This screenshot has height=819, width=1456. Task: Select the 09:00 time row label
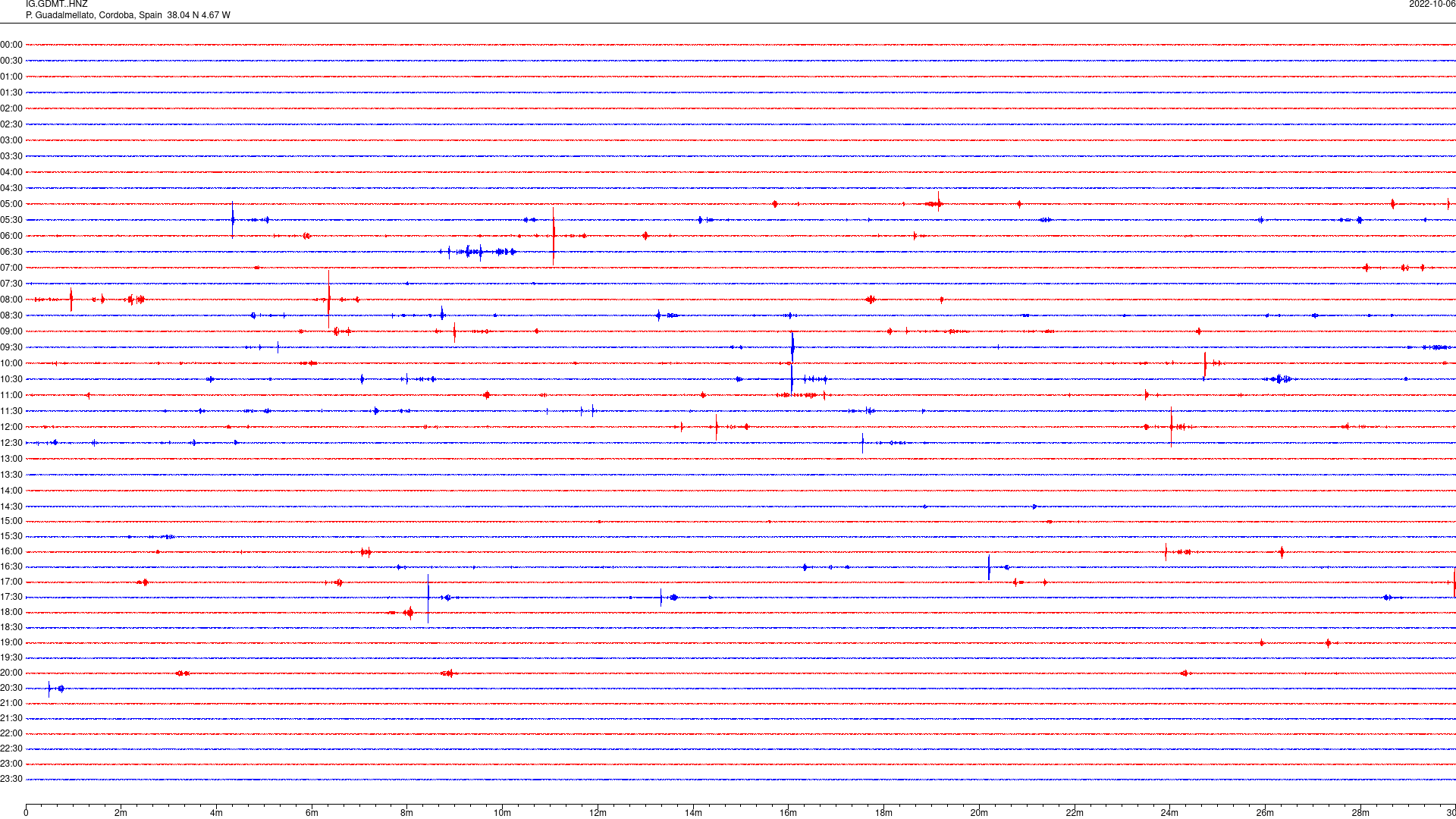(11, 331)
